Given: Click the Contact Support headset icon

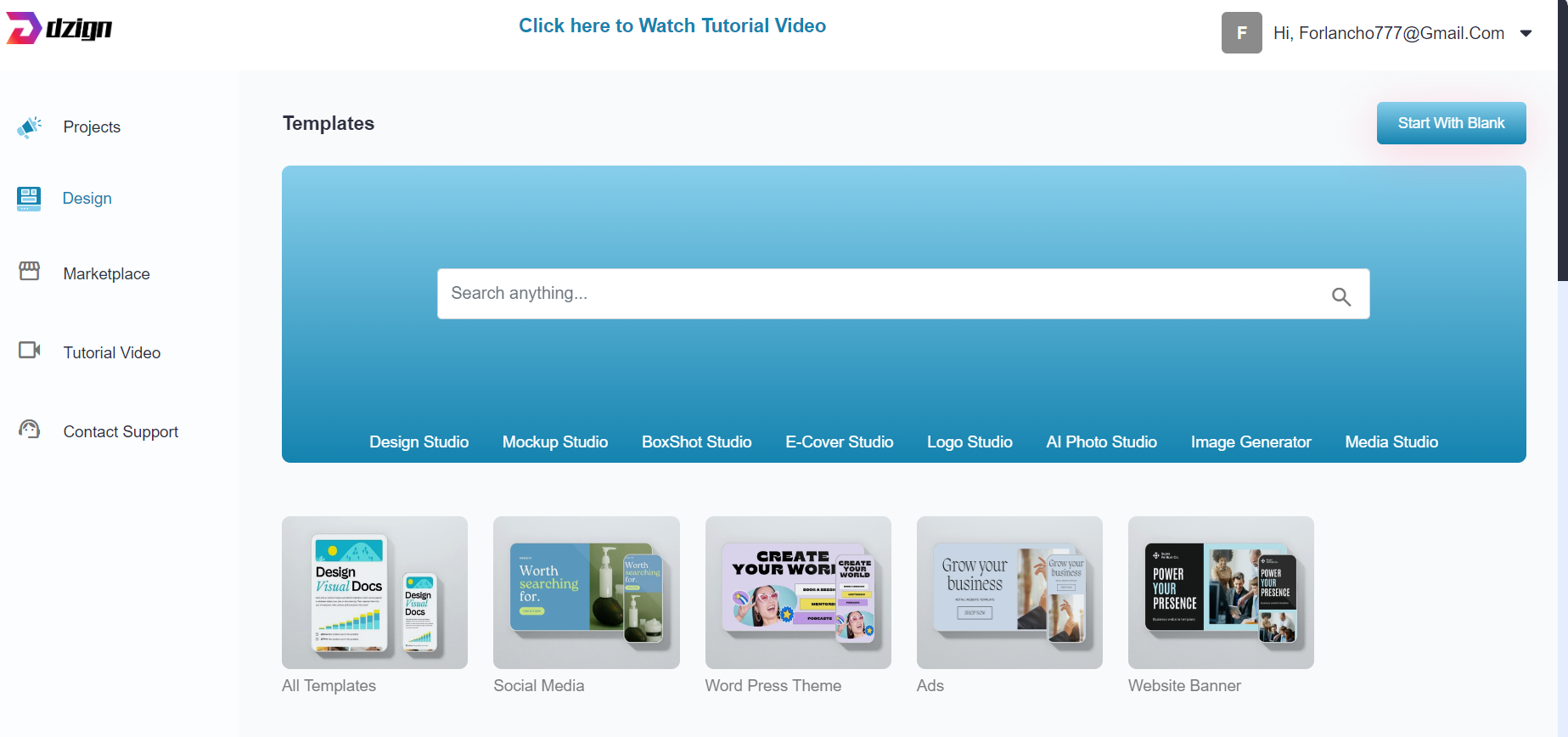Looking at the screenshot, I should point(30,429).
